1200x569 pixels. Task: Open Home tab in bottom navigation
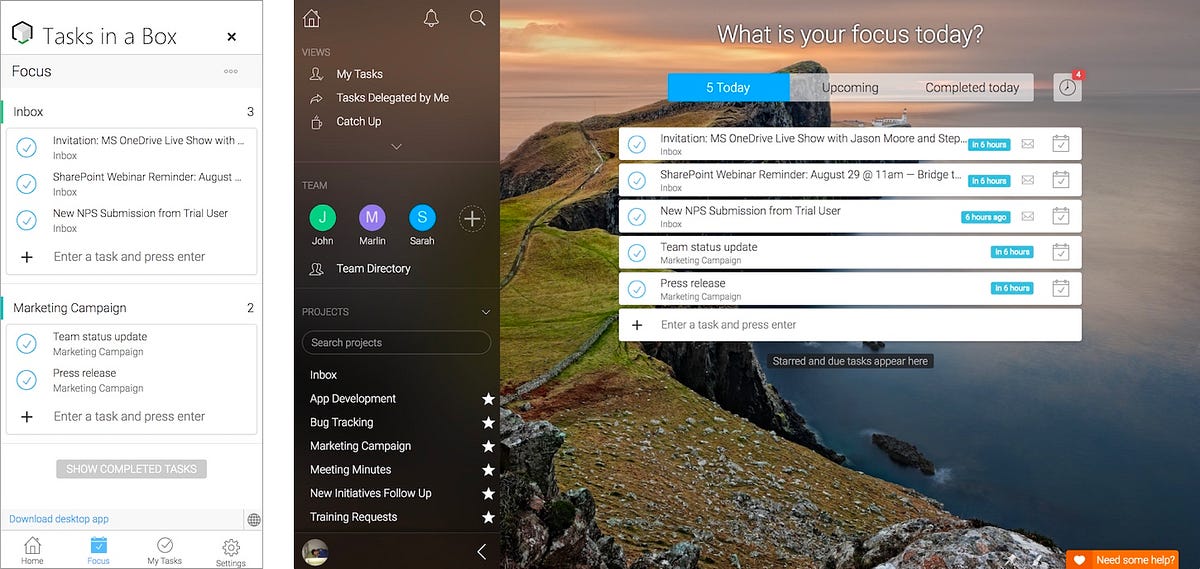point(32,550)
